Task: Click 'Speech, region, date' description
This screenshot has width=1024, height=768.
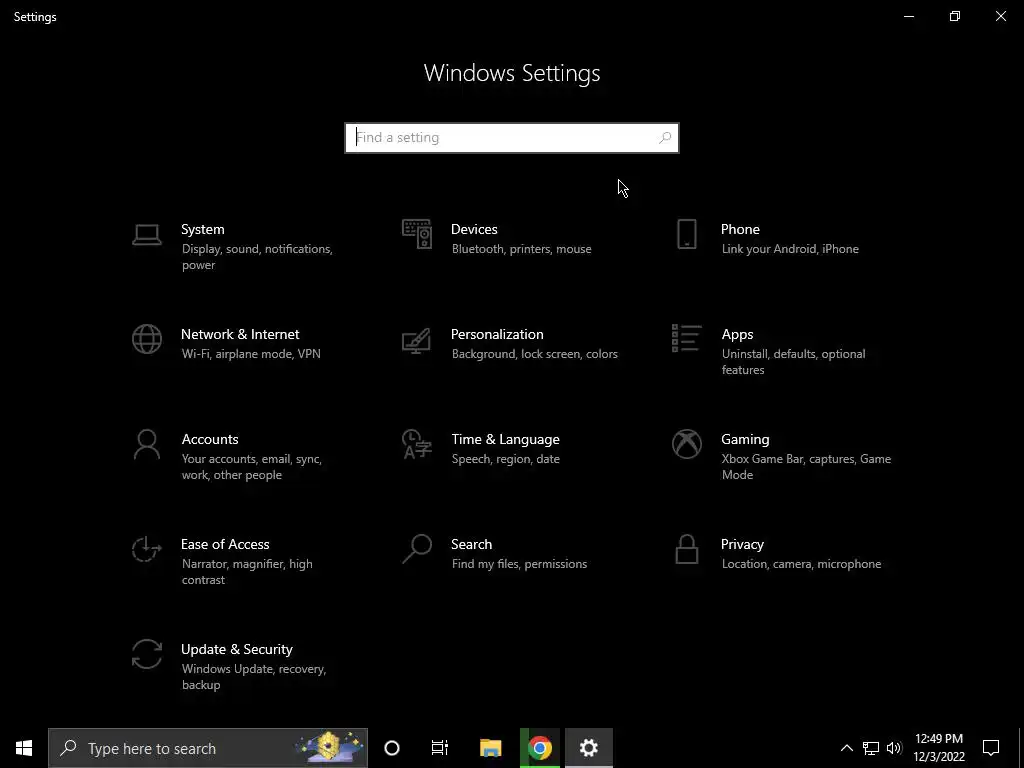Action: 505,459
